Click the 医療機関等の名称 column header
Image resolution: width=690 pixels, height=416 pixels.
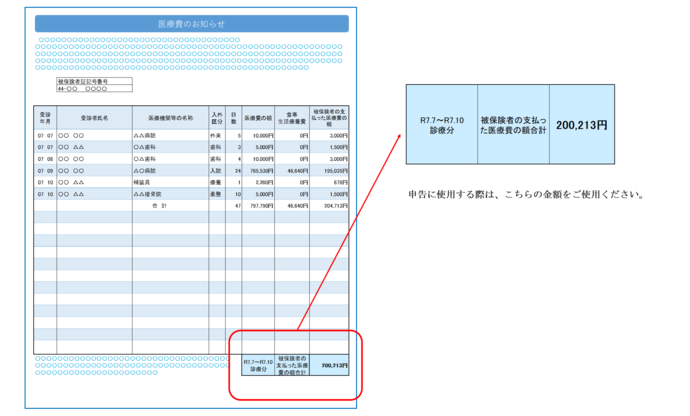pos(169,117)
